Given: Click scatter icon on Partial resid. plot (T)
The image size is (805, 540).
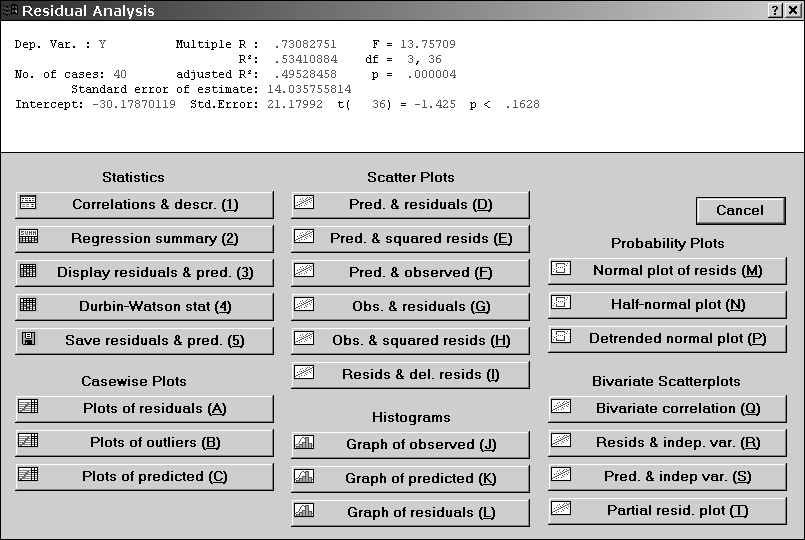Looking at the screenshot, I should coord(561,508).
